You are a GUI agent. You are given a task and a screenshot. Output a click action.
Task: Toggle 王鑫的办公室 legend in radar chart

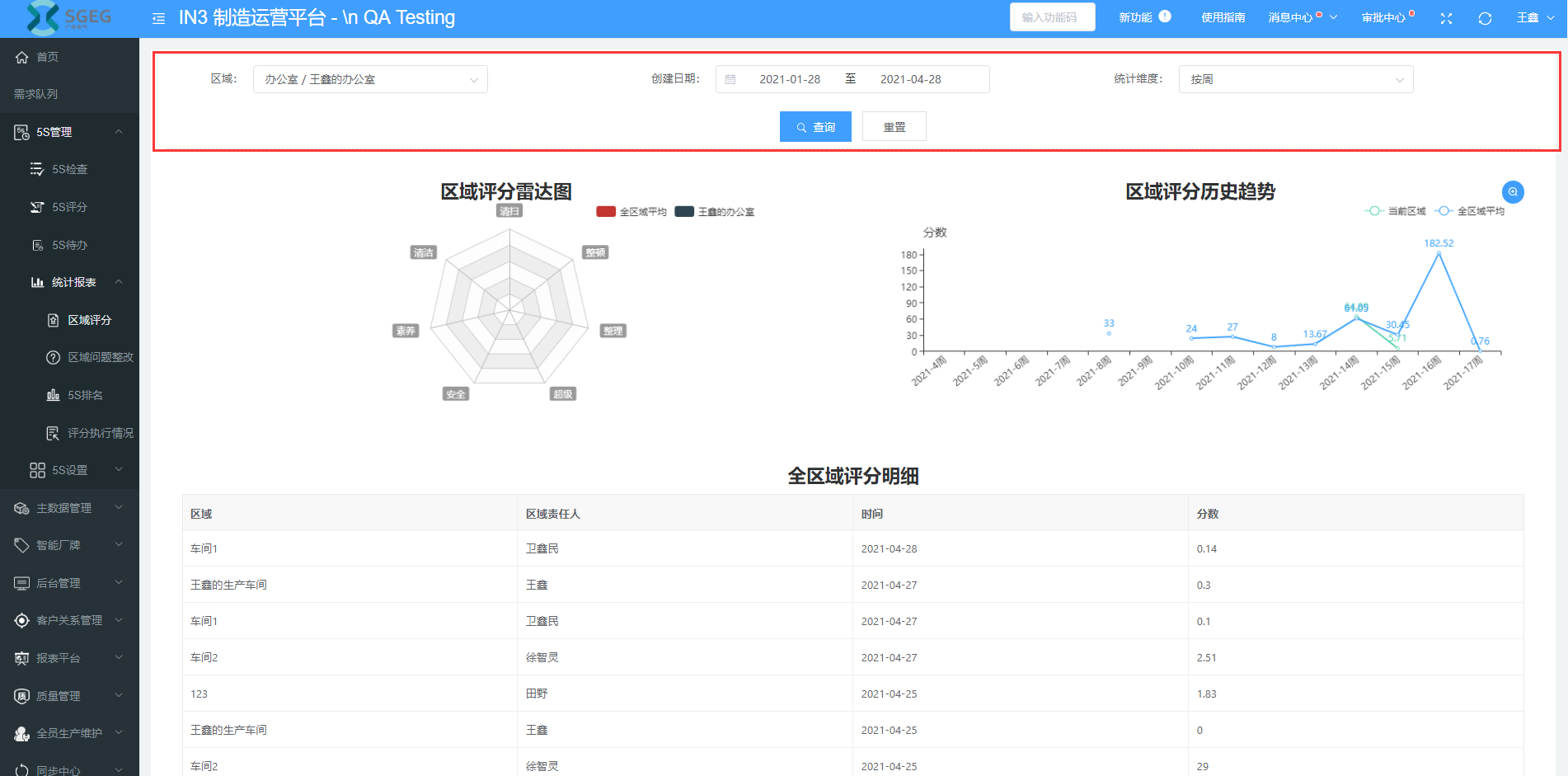click(x=715, y=212)
